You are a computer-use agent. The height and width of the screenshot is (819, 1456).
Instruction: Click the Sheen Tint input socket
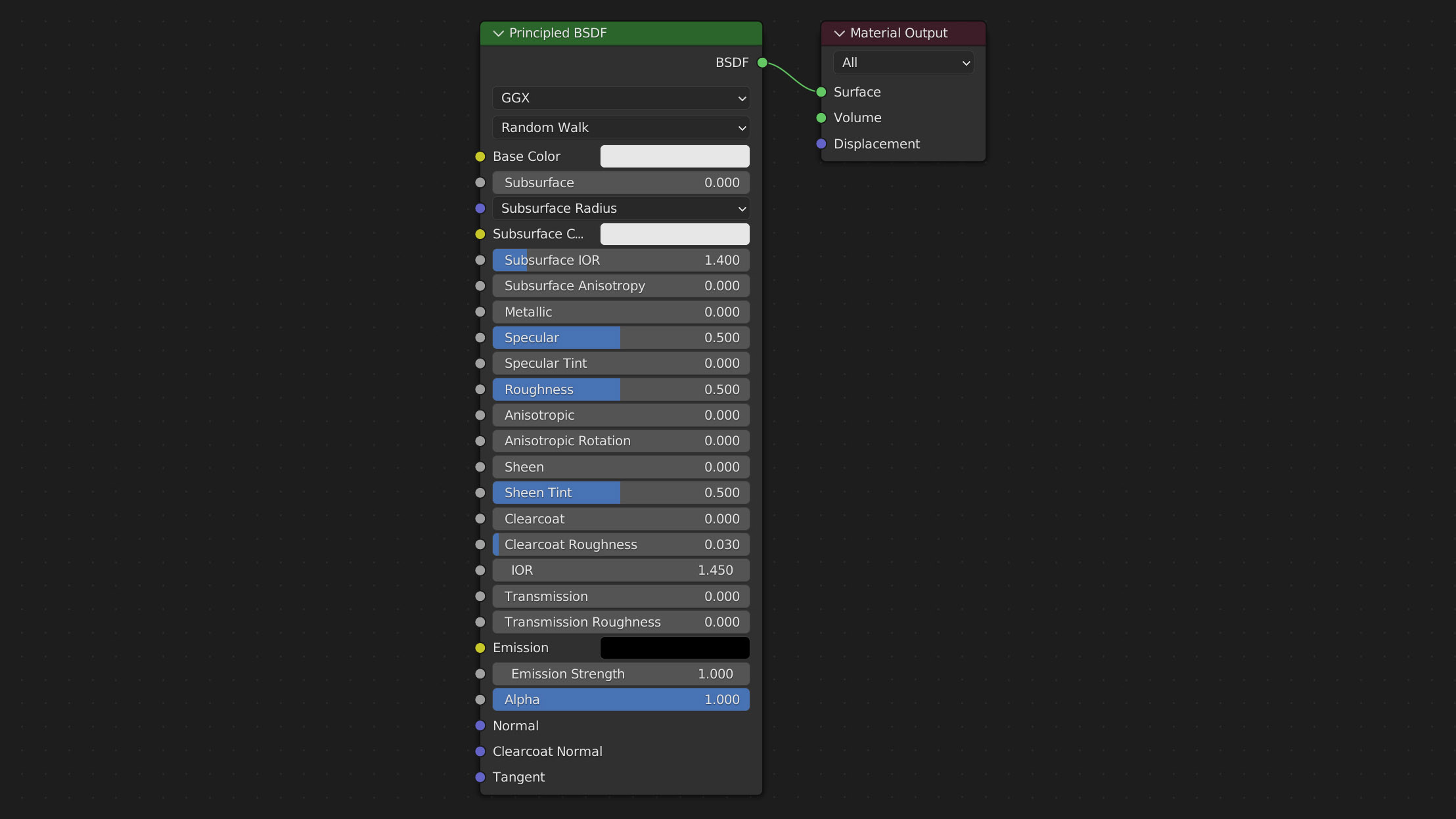pos(480,493)
